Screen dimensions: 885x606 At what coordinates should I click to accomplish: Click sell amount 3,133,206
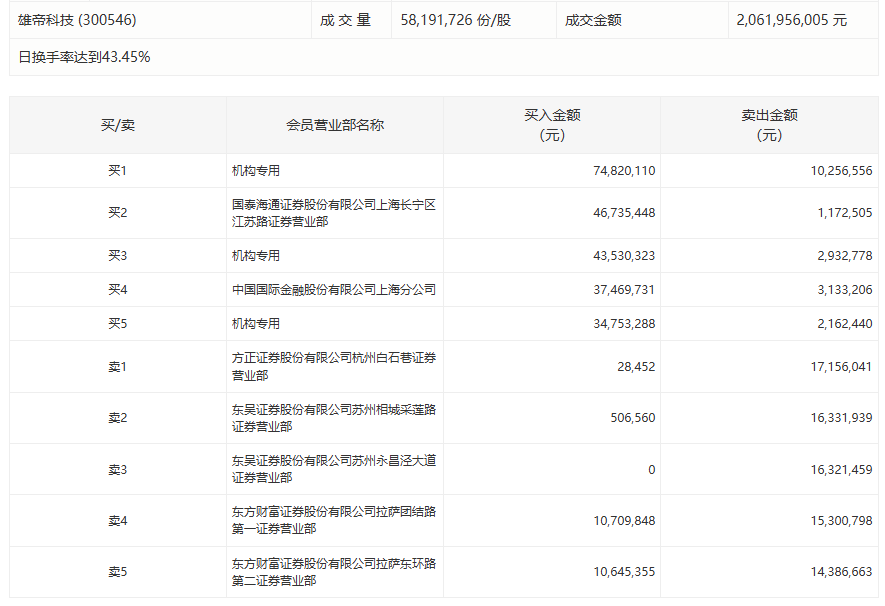tap(844, 289)
